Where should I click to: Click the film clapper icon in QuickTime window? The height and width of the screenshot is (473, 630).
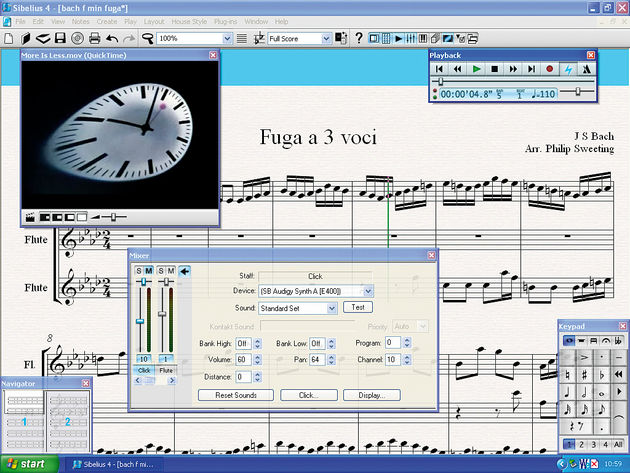point(30,217)
